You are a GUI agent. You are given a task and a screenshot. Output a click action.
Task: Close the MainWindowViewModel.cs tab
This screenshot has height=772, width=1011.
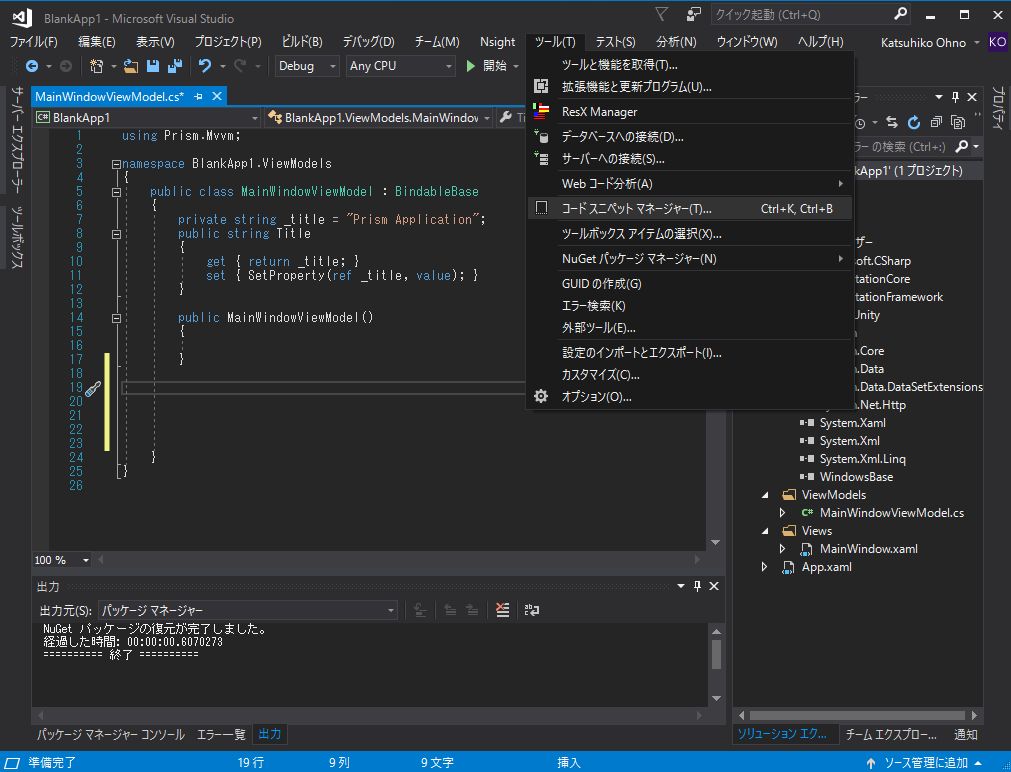pos(217,96)
